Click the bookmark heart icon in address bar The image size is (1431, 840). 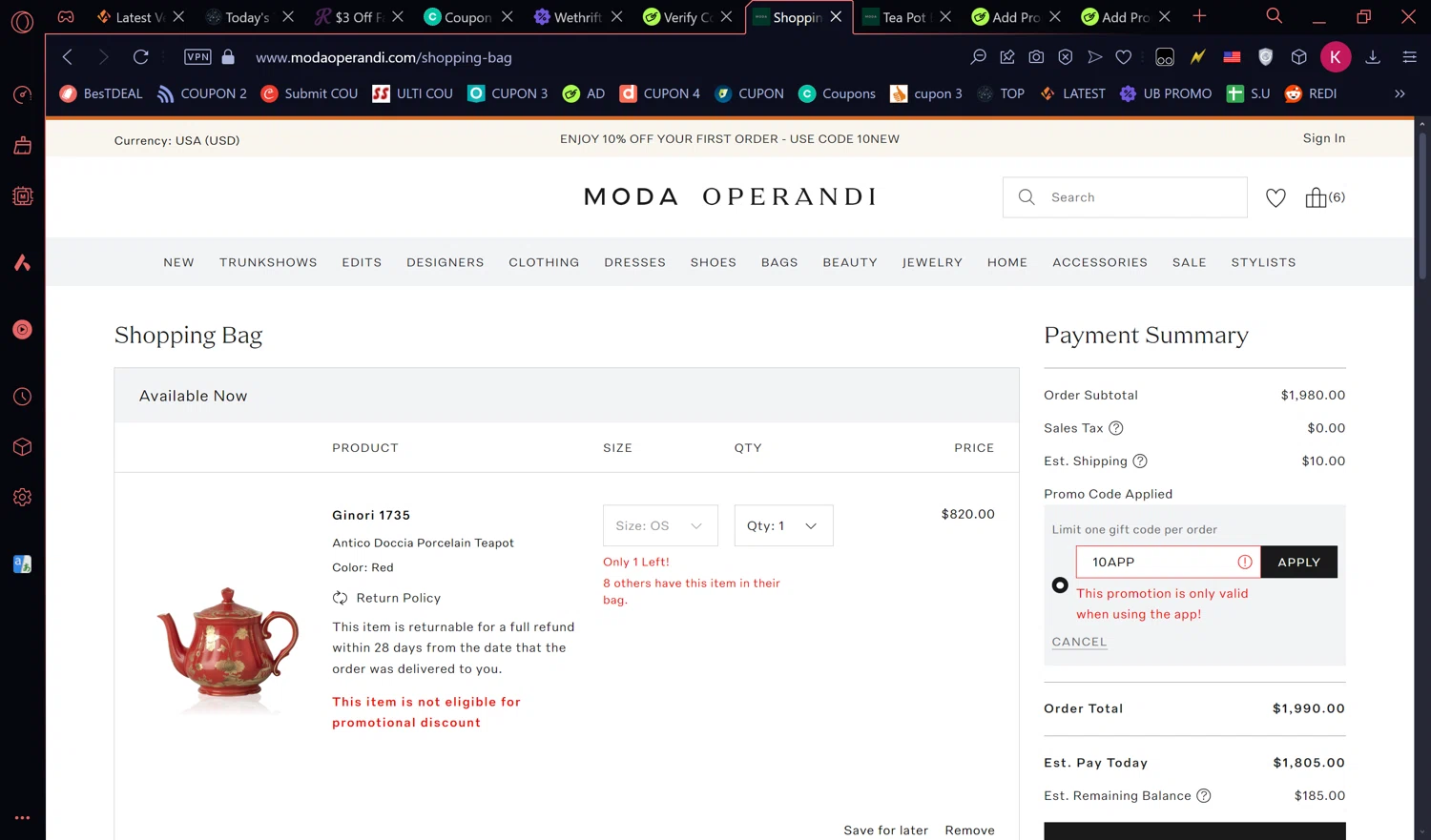(x=1124, y=57)
